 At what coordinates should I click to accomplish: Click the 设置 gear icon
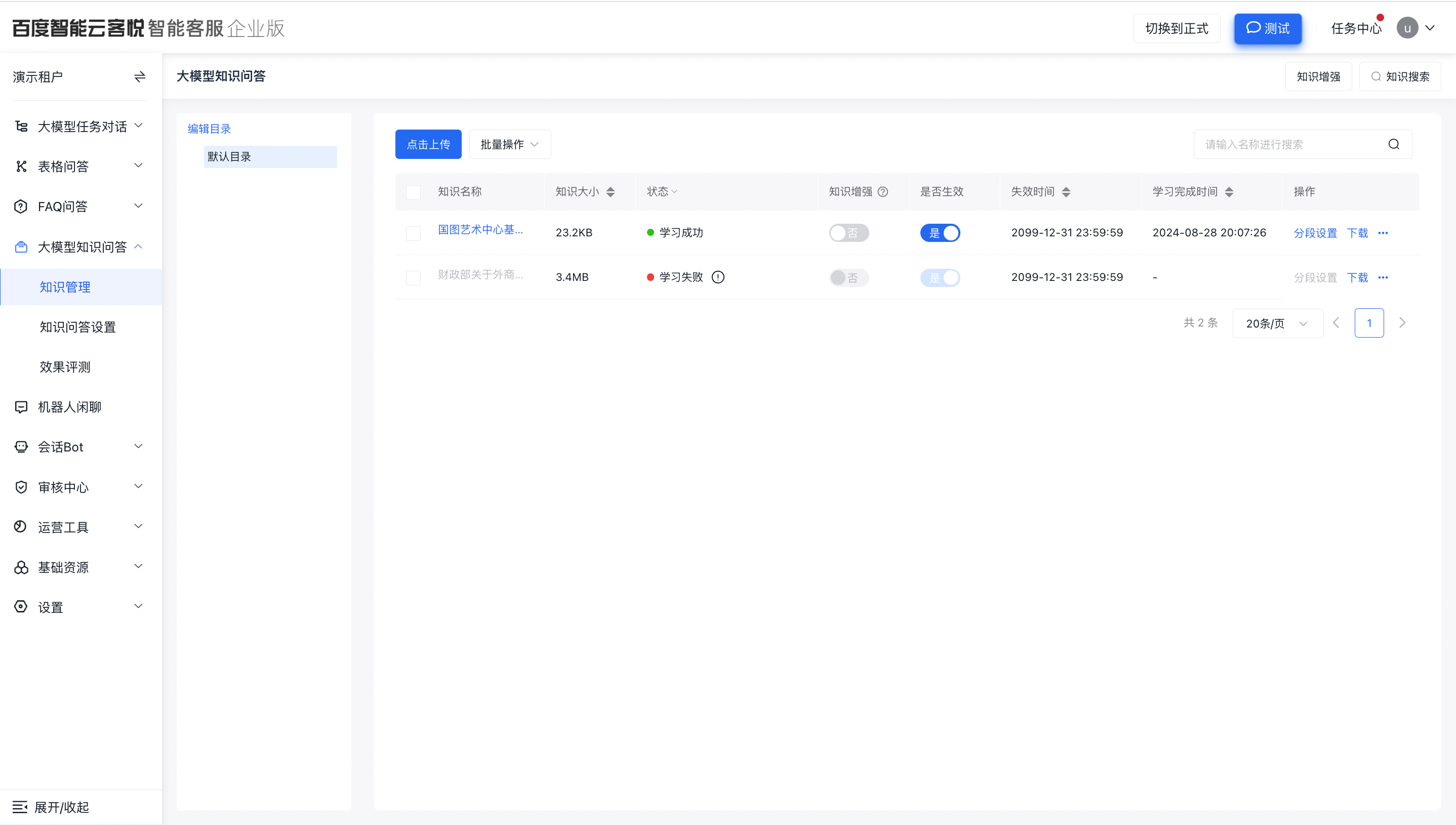coord(21,607)
